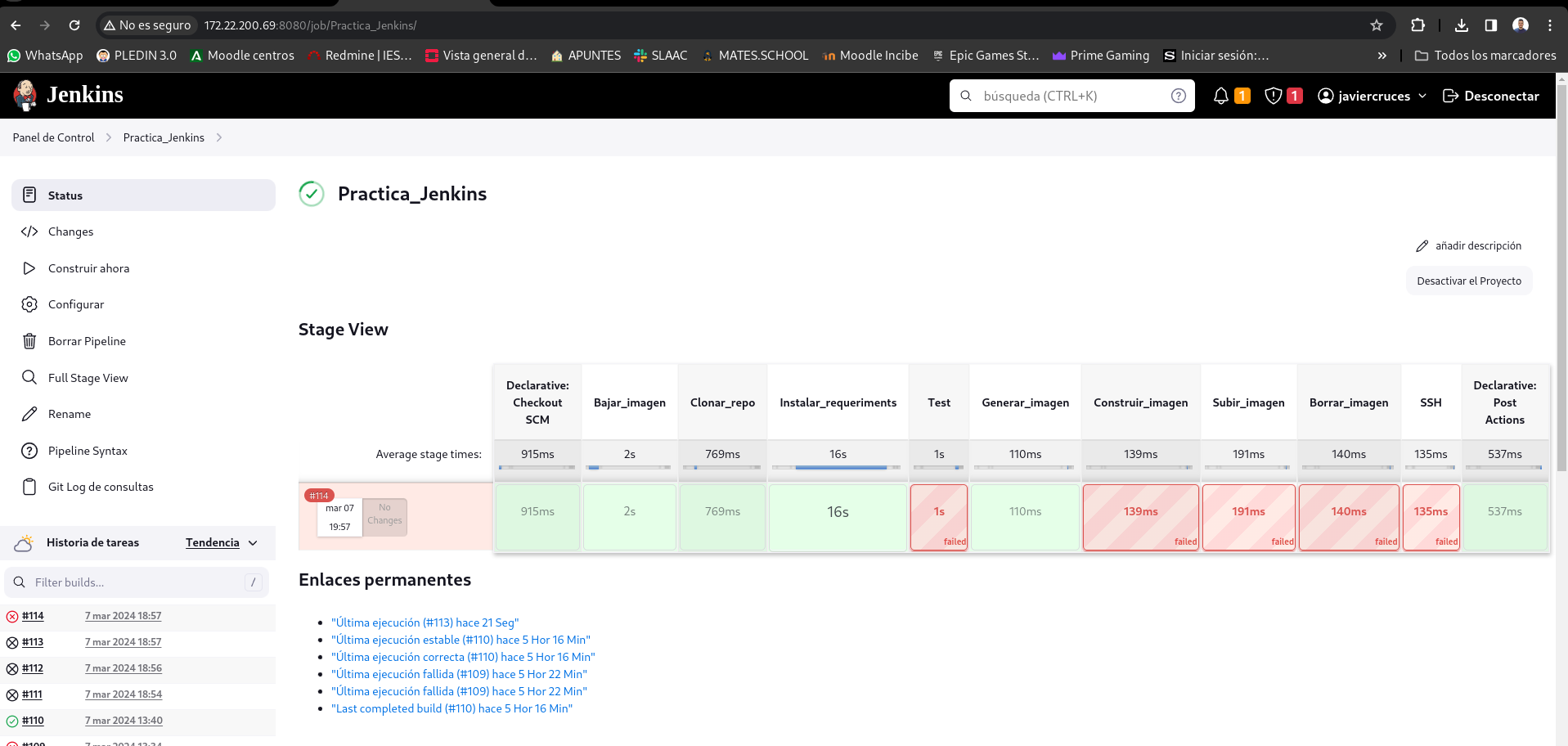Click the Configurar gear icon
Image resolution: width=1568 pixels, height=746 pixels.
29,304
